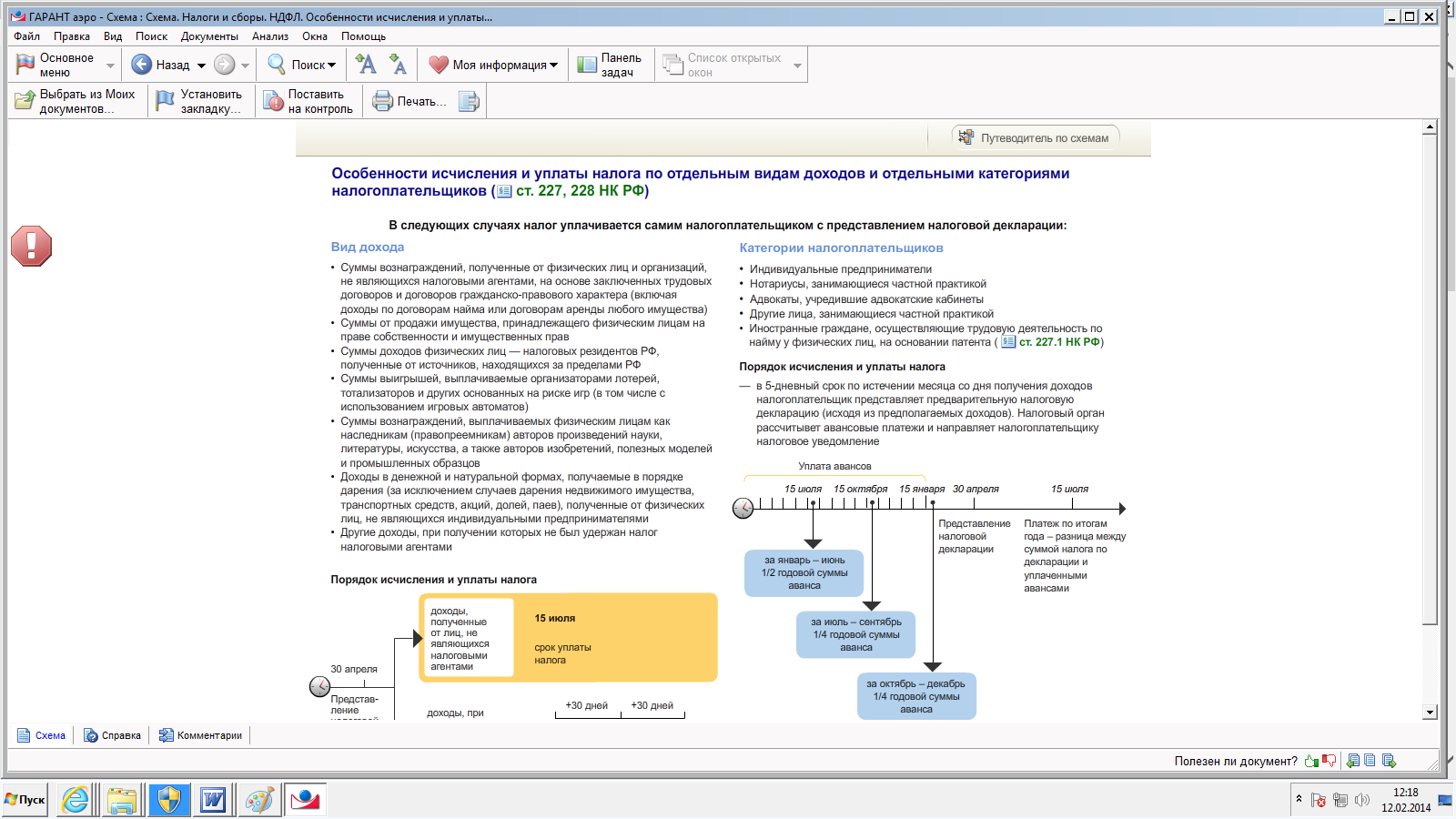Click Выбрать из Моих документов
1456x819 pixels.
(x=76, y=101)
